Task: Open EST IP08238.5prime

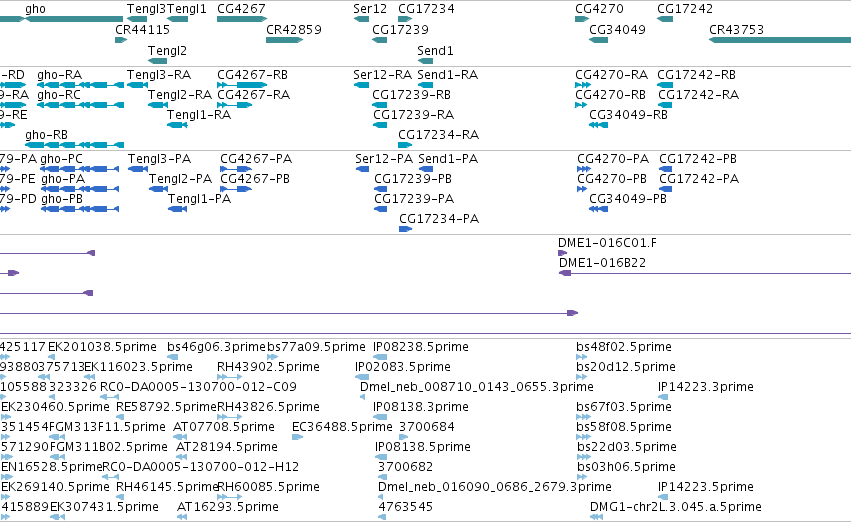Action: pos(421,347)
